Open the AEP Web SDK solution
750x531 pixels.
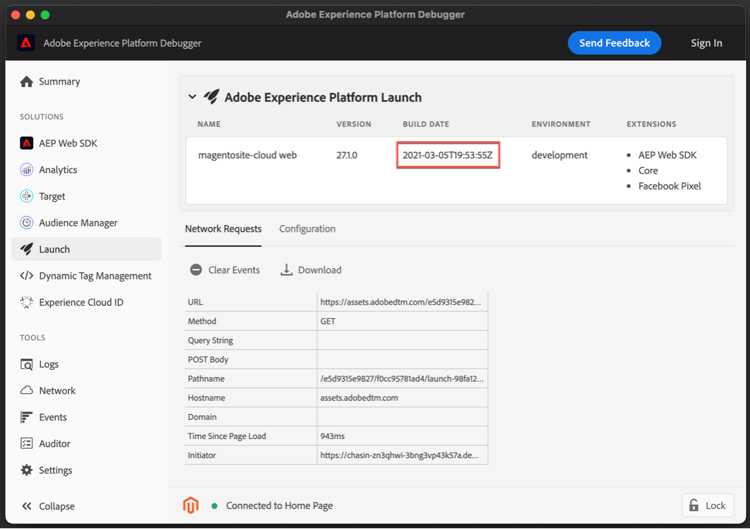68,143
